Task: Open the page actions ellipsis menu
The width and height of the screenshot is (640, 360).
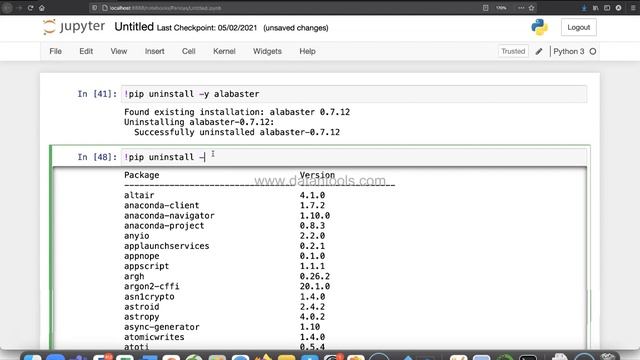Action: tap(521, 8)
